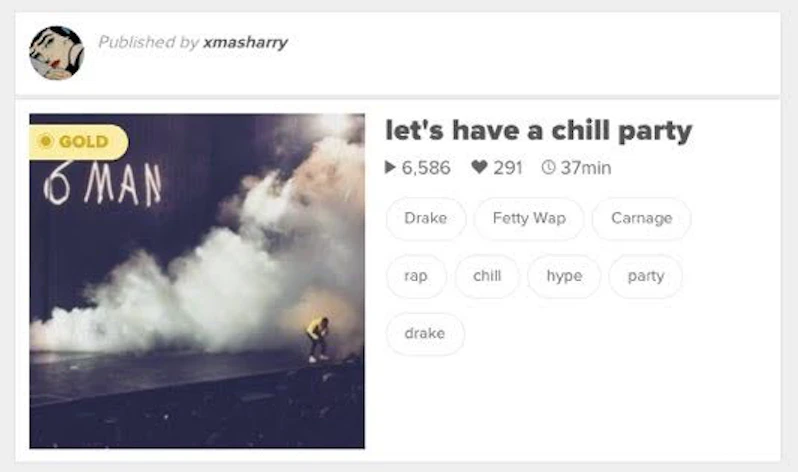Image resolution: width=798 pixels, height=472 pixels.
Task: Select the Carnage tag
Action: coord(641,218)
